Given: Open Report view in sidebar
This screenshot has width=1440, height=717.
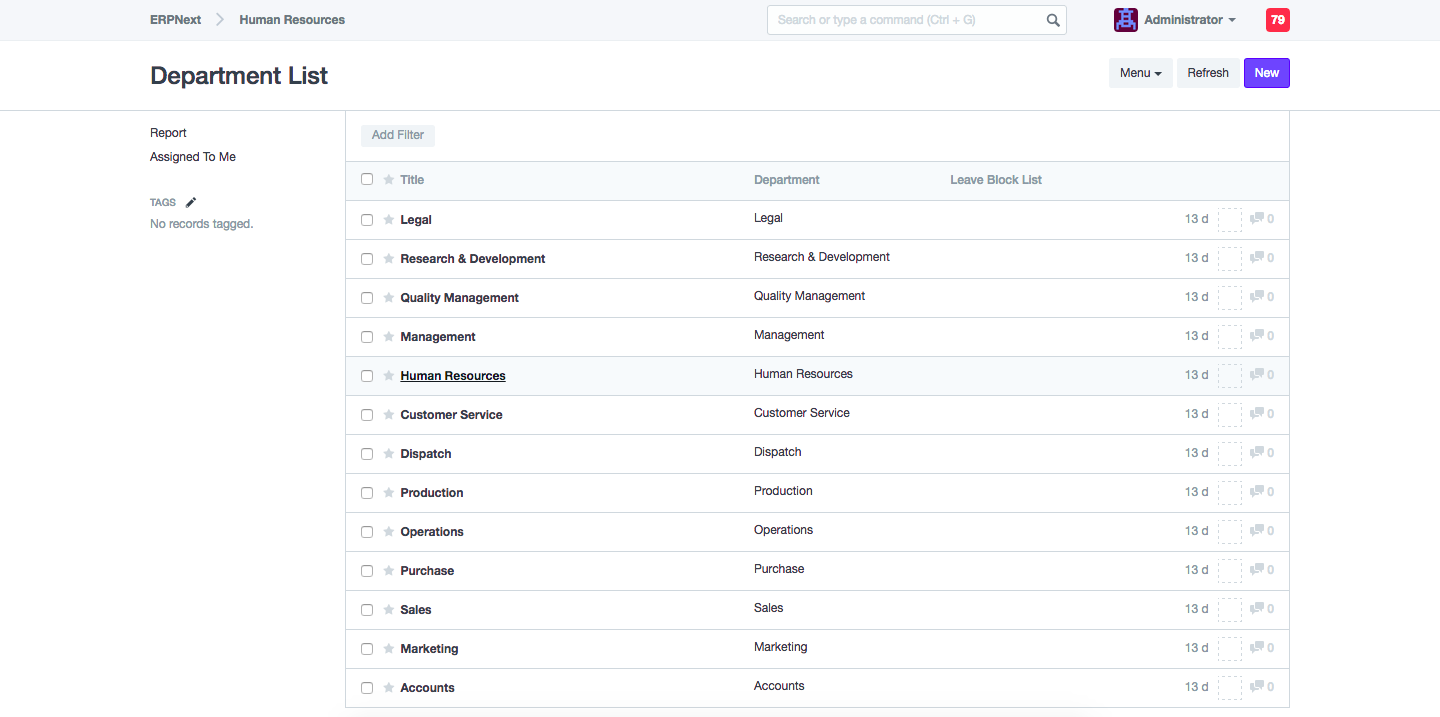Looking at the screenshot, I should pos(168,133).
